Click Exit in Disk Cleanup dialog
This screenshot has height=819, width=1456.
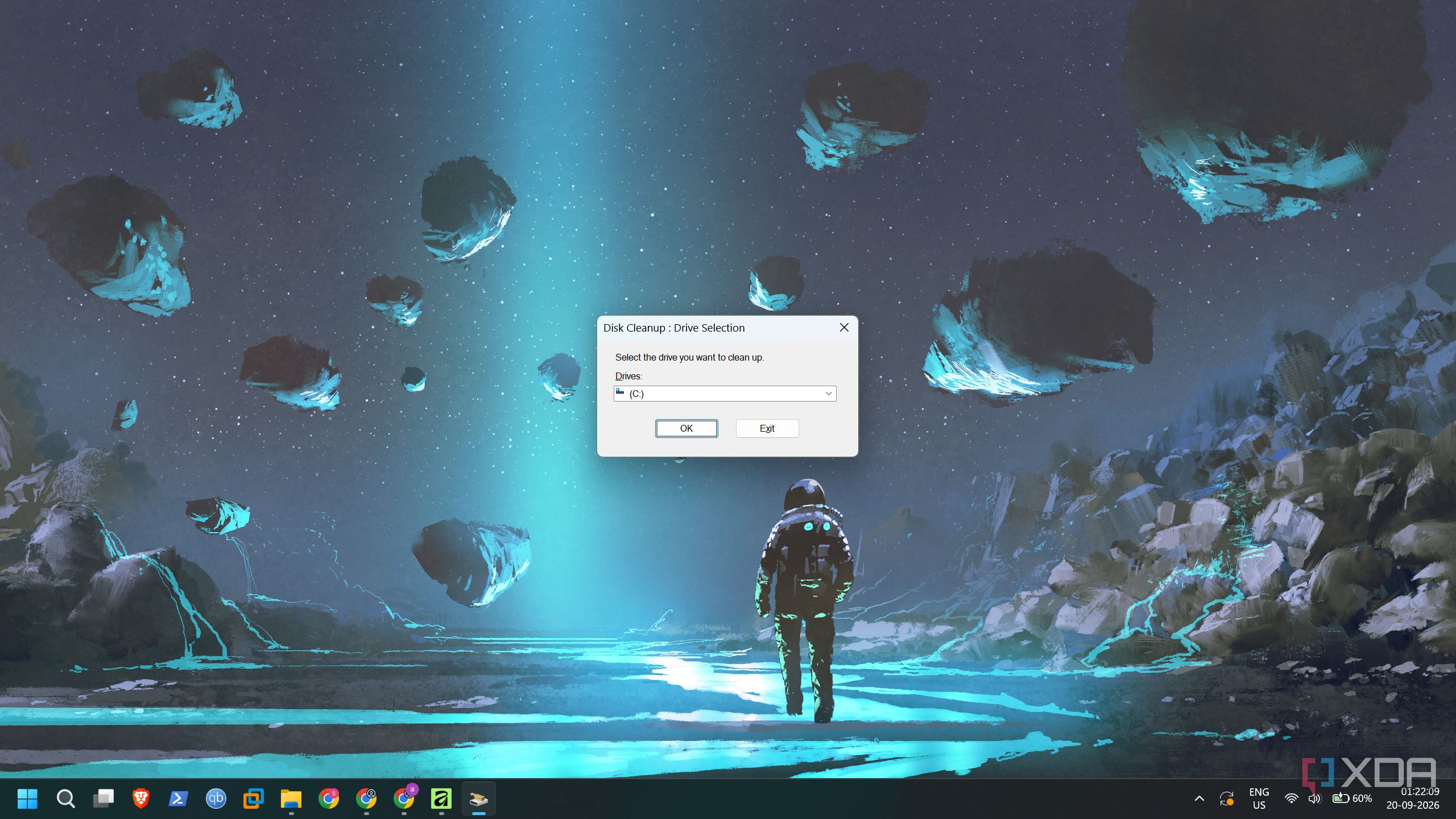[x=767, y=428]
